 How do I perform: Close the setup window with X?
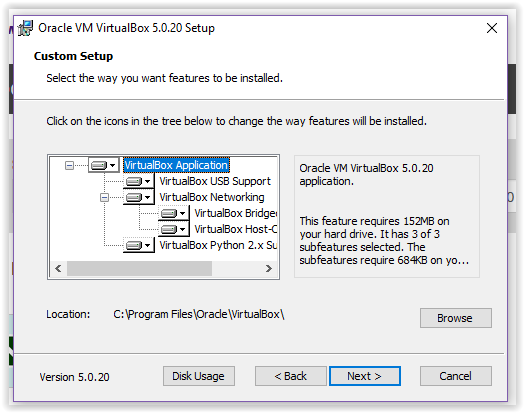tap(492, 28)
